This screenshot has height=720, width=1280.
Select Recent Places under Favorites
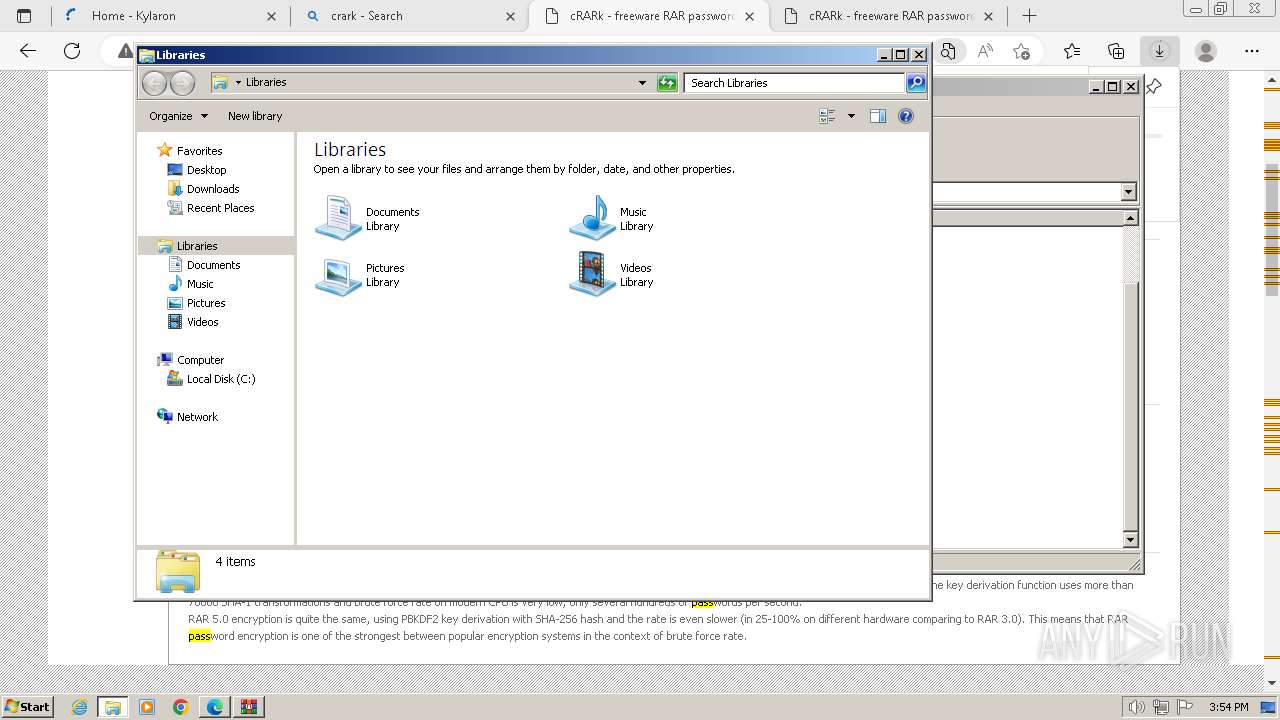click(220, 208)
